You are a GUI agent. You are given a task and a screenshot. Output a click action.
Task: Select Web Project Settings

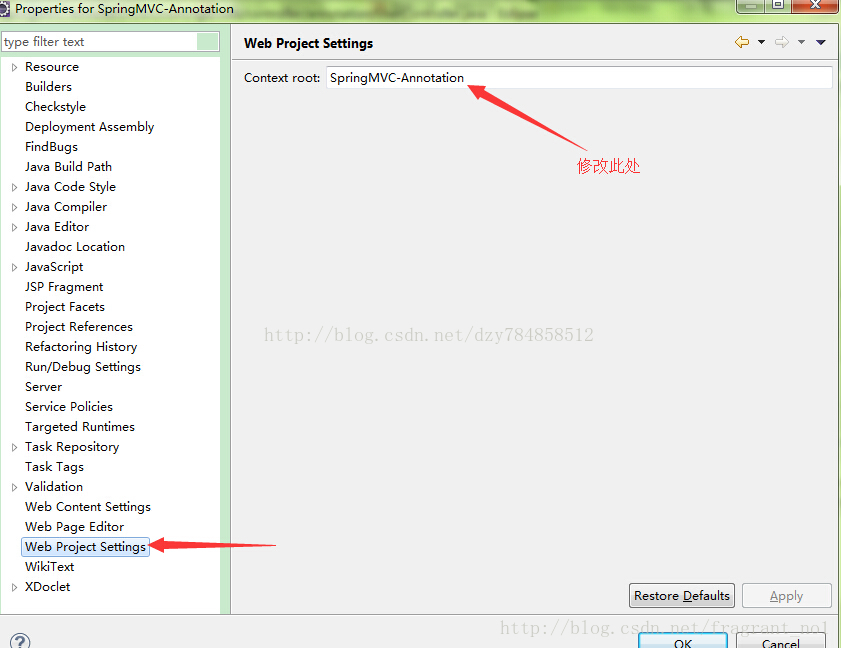(x=85, y=547)
